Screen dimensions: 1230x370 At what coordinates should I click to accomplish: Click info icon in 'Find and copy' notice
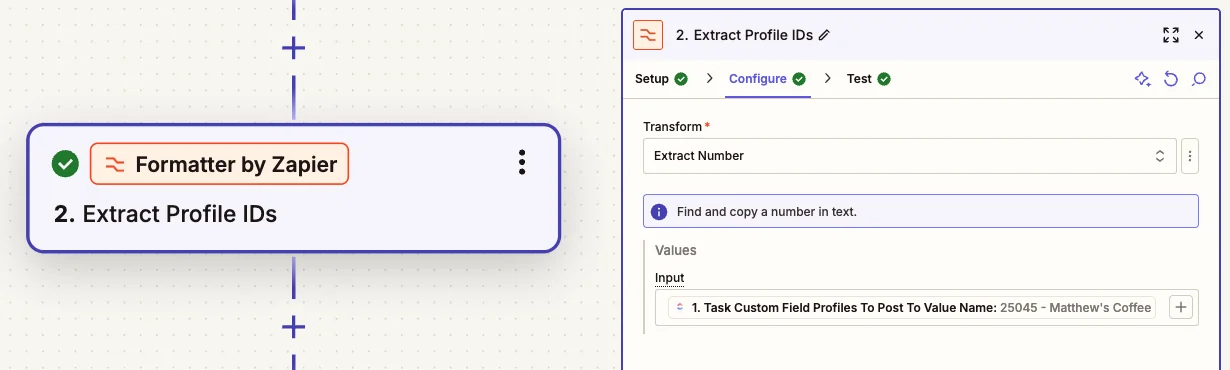659,212
